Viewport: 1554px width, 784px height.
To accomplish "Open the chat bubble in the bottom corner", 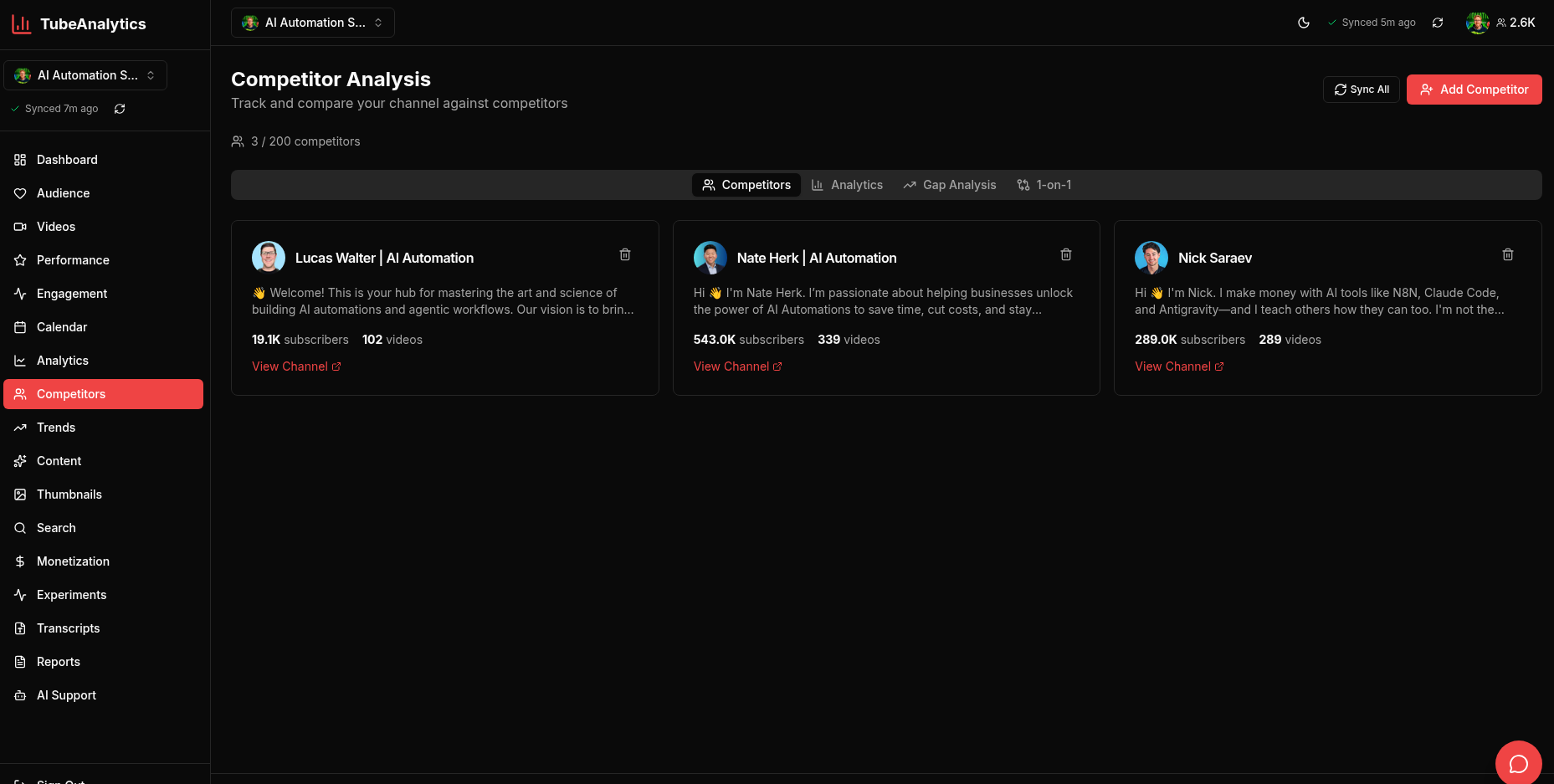I will (1518, 762).
